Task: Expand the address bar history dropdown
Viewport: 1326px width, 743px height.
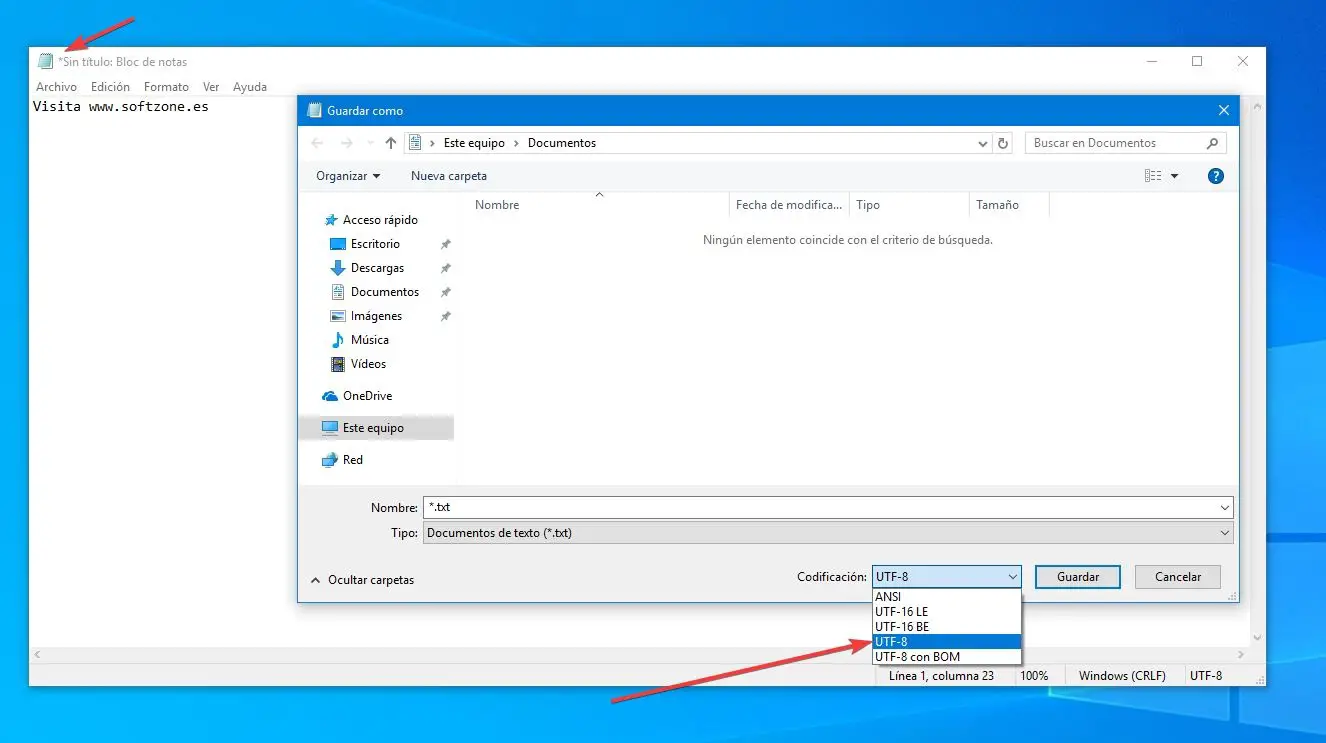Action: (984, 143)
